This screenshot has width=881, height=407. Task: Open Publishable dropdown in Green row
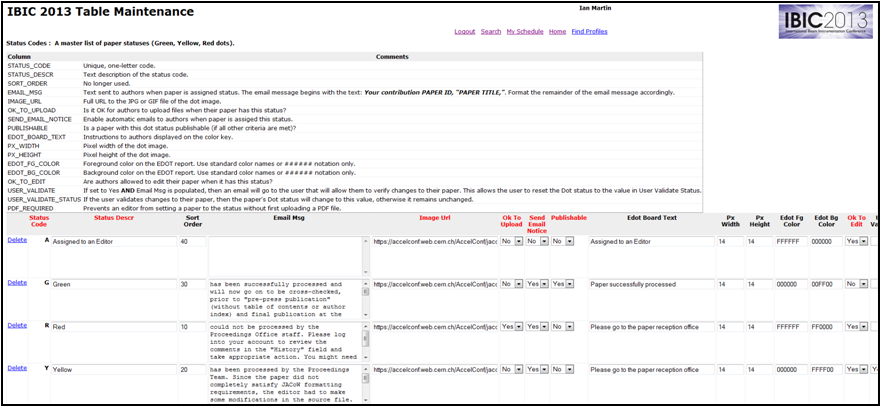tap(562, 284)
